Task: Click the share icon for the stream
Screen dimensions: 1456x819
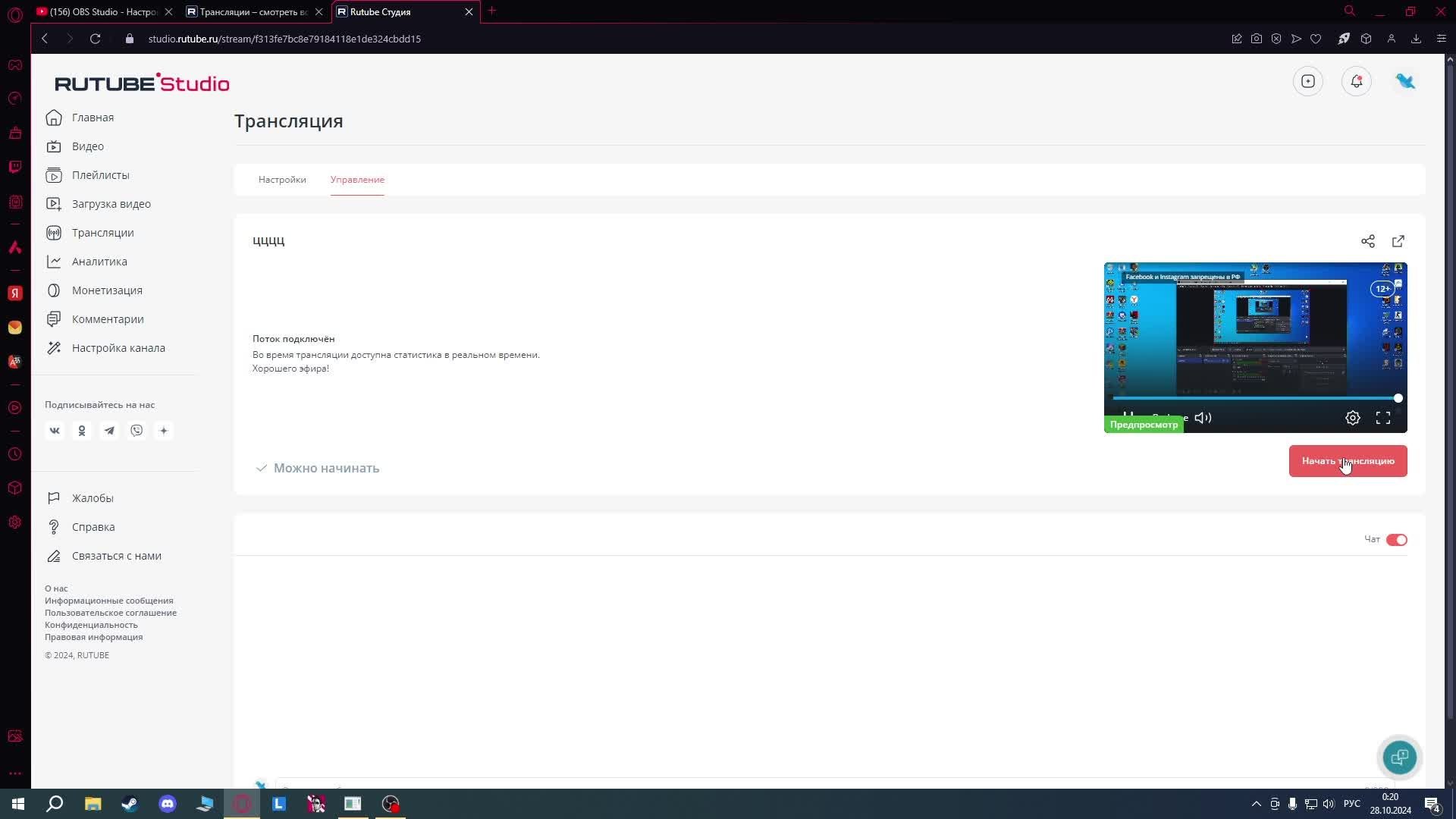Action: coord(1367,241)
